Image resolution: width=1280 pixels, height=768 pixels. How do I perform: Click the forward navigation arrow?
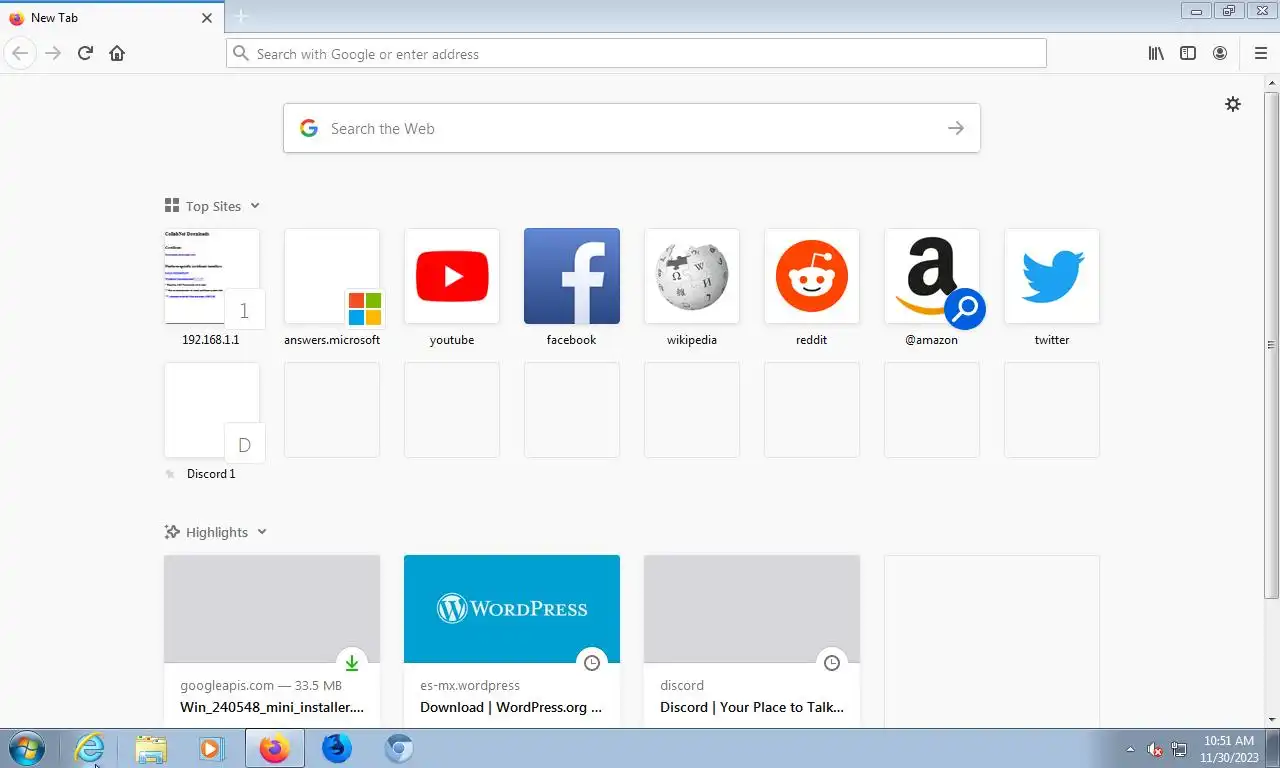coord(53,53)
